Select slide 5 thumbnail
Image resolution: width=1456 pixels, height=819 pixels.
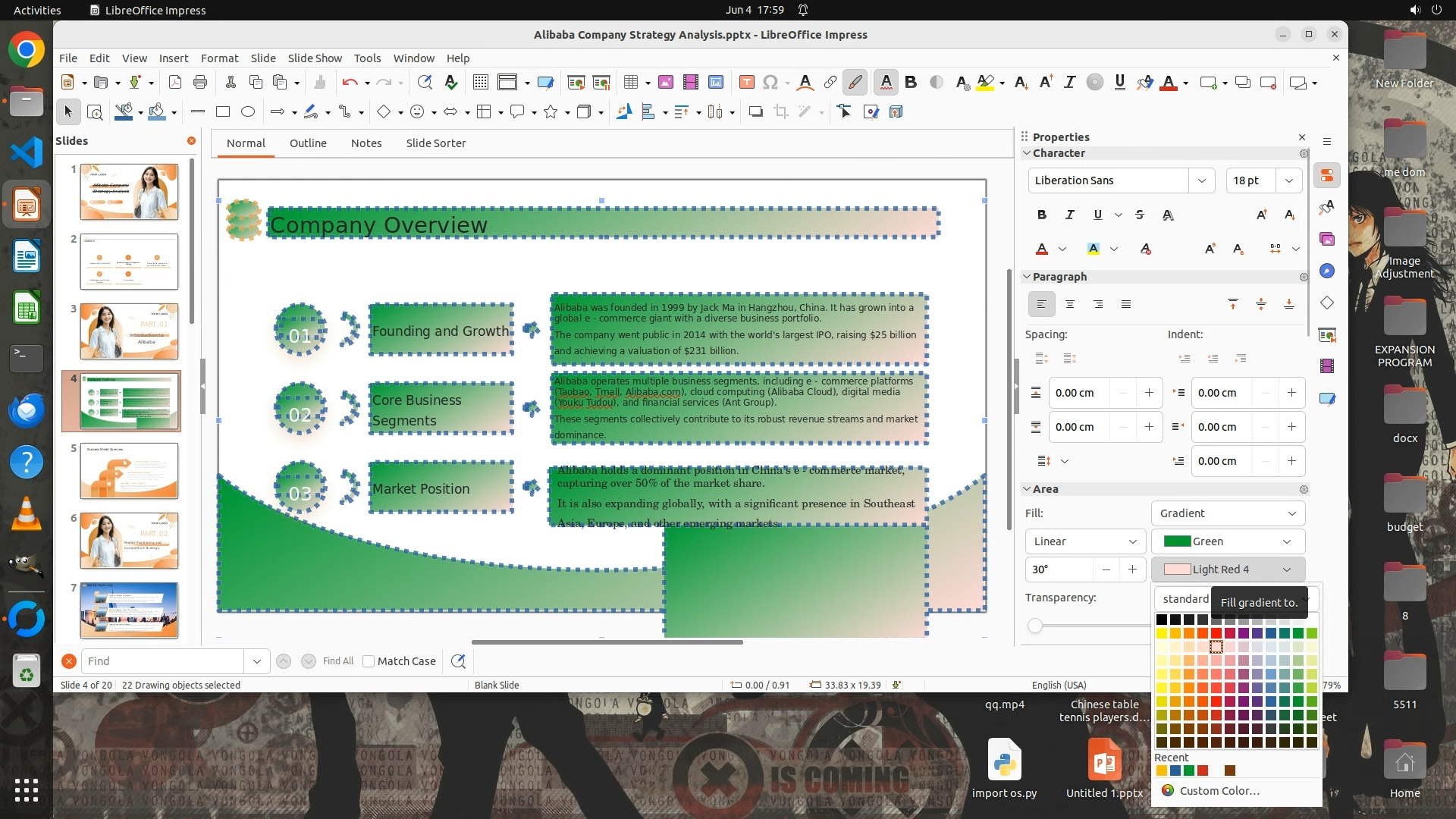(129, 471)
